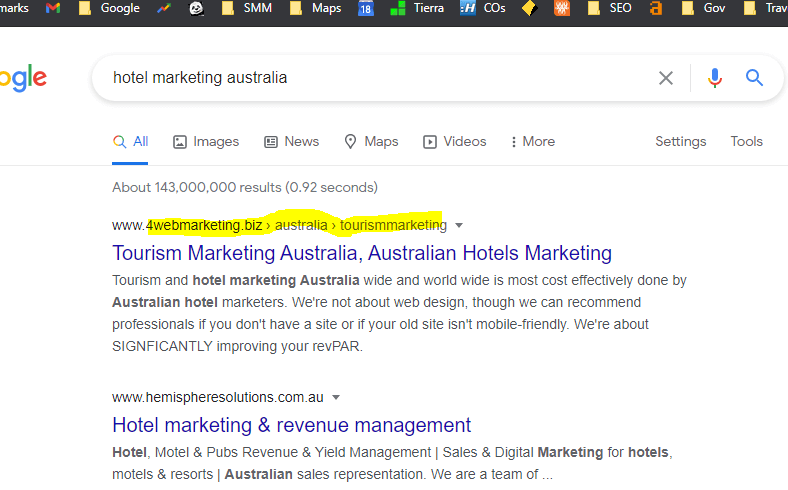This screenshot has width=788, height=490.
Task: Open the COs bookmark
Action: (x=483, y=8)
